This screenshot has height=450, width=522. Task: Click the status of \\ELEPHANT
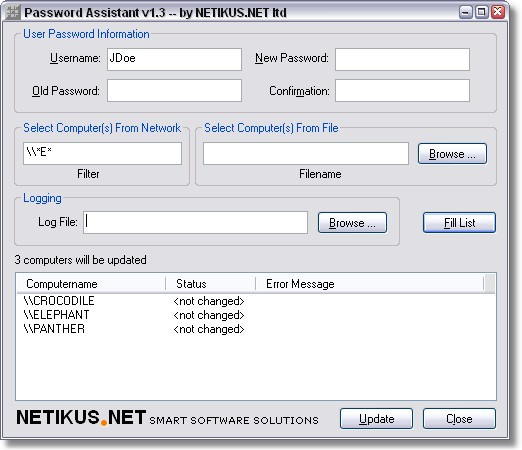[209, 315]
